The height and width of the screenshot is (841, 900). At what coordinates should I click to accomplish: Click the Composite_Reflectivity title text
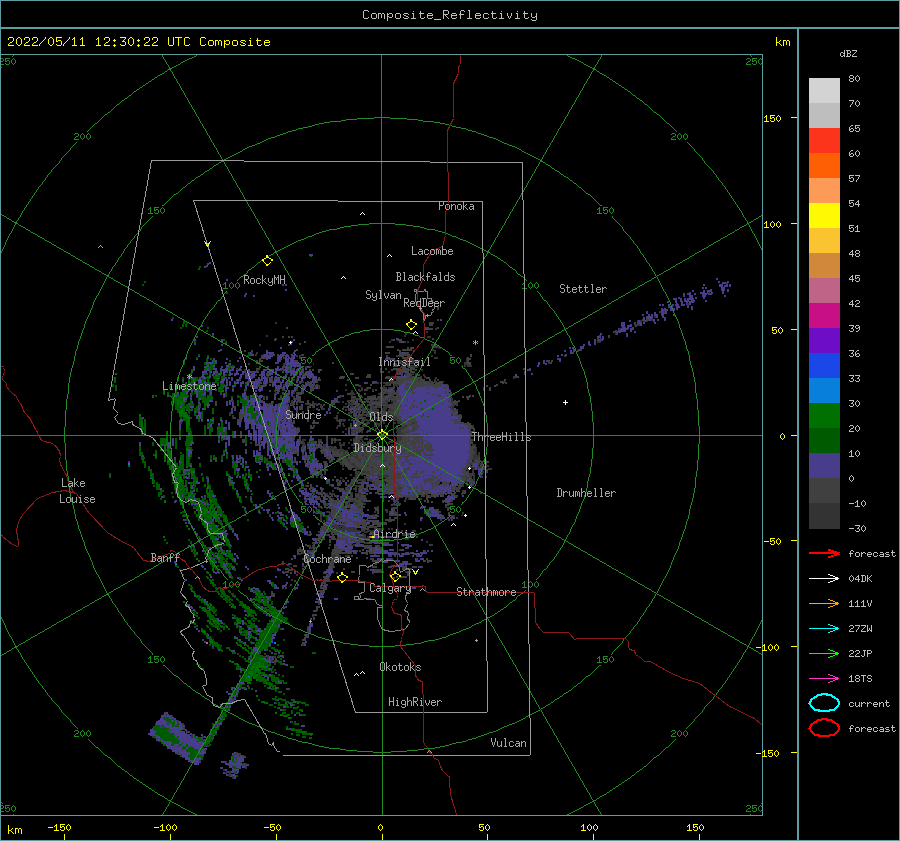tap(450, 15)
